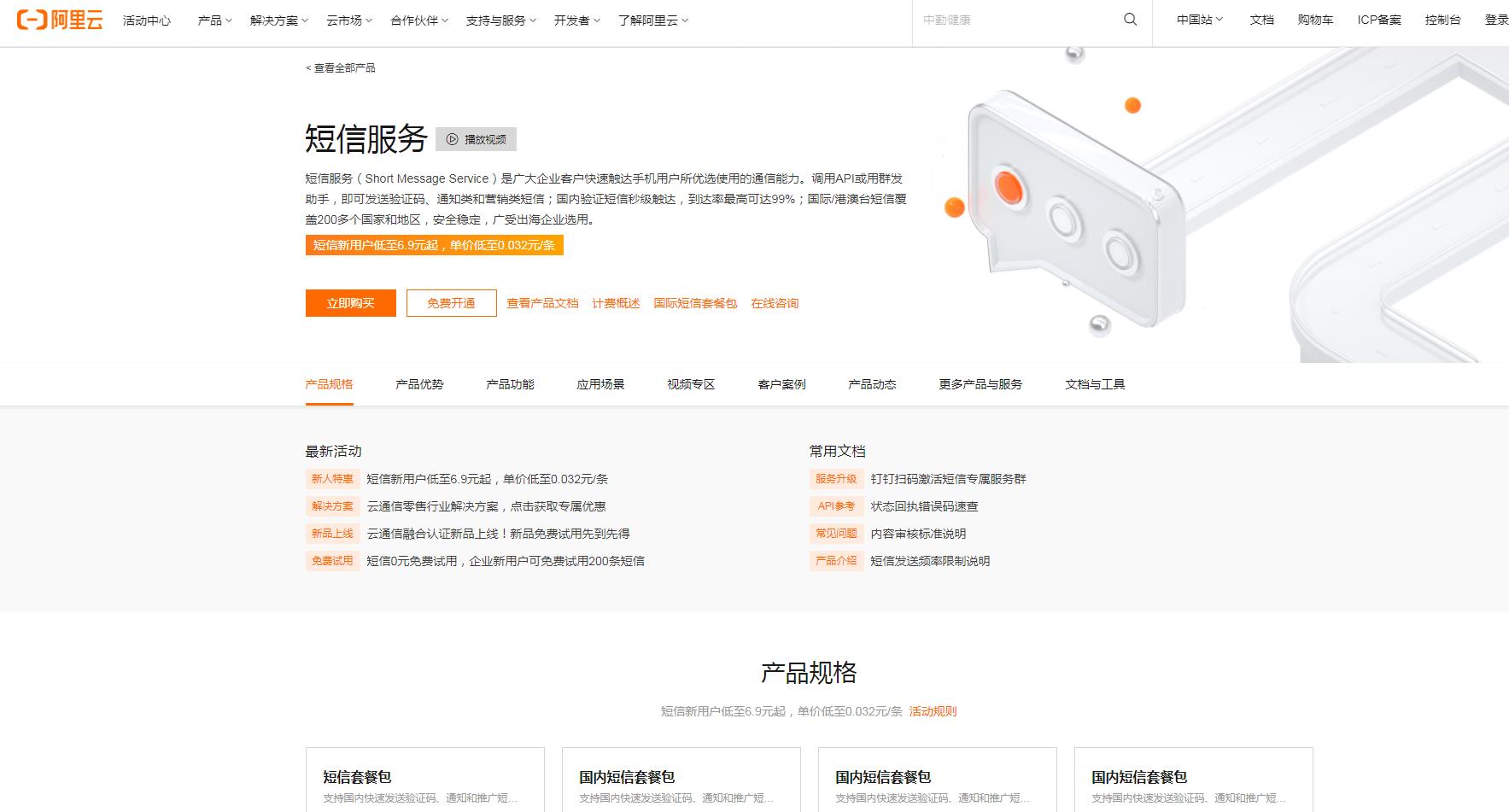Open the 在线咨询 link

(x=775, y=303)
